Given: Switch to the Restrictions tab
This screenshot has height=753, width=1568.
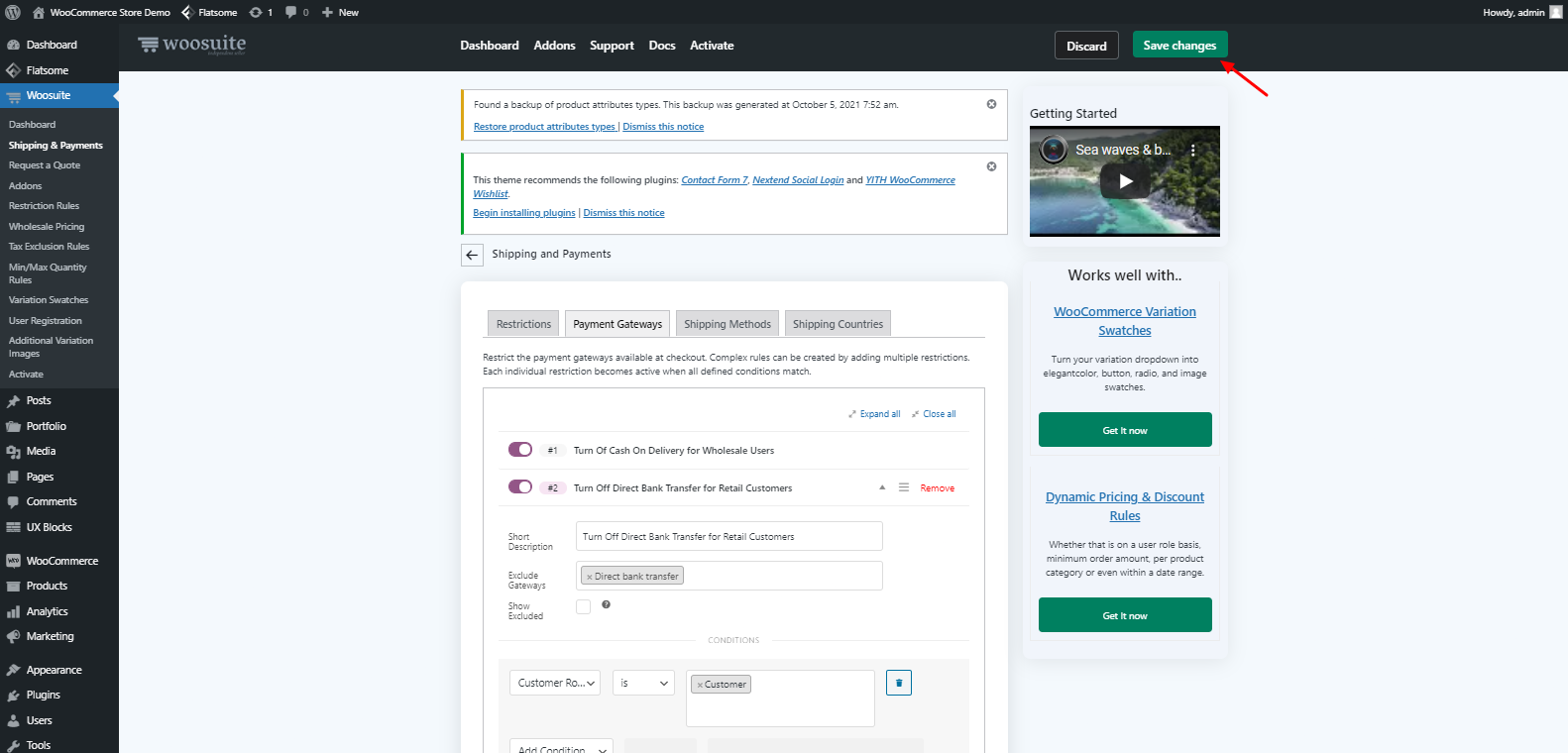Looking at the screenshot, I should click(523, 324).
